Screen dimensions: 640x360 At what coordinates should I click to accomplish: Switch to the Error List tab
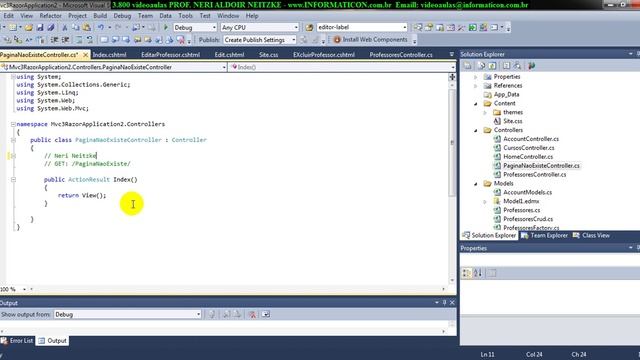pyautogui.click(x=17, y=340)
